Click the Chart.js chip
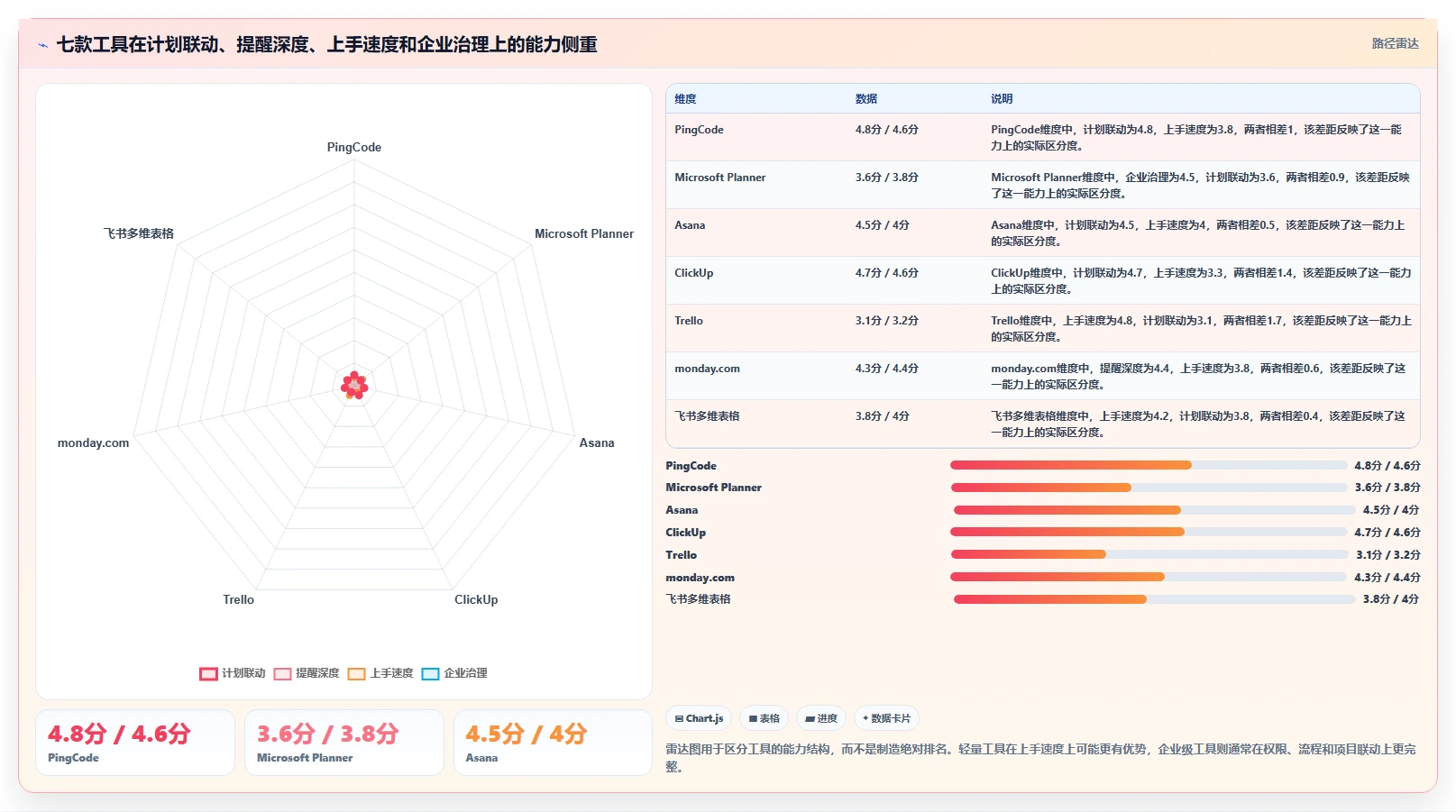The width and height of the screenshot is (1456, 812). pyautogui.click(x=699, y=718)
